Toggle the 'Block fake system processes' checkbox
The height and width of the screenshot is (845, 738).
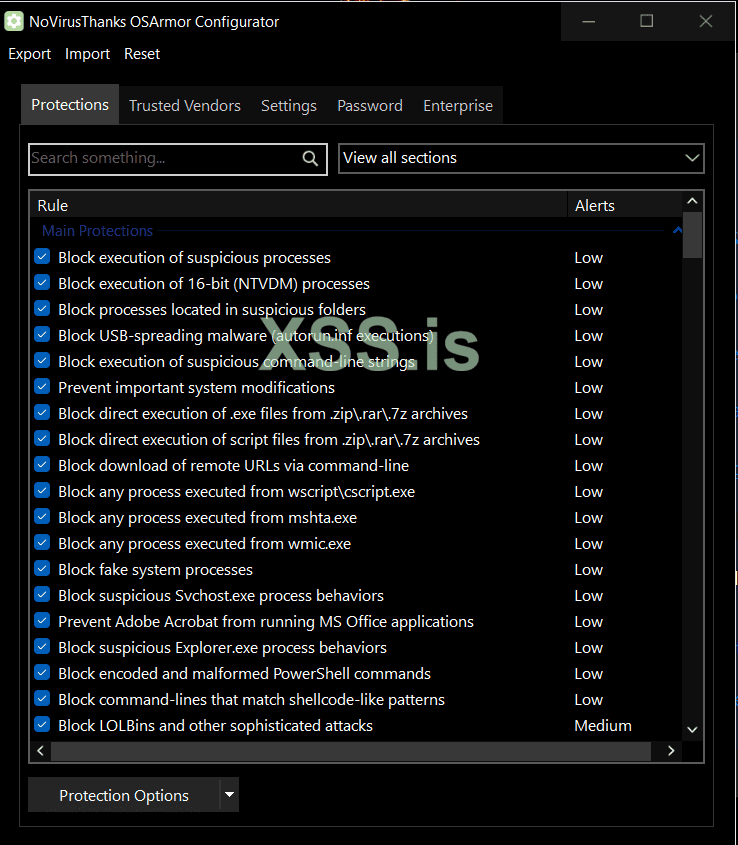click(x=42, y=568)
